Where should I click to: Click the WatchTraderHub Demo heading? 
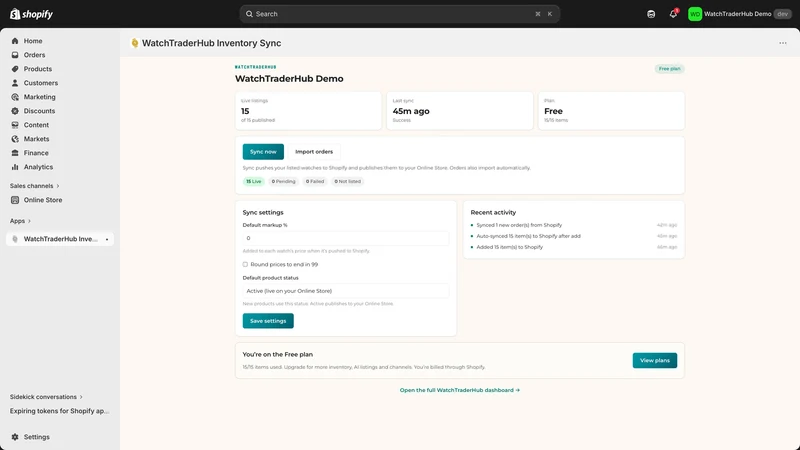[x=289, y=79]
